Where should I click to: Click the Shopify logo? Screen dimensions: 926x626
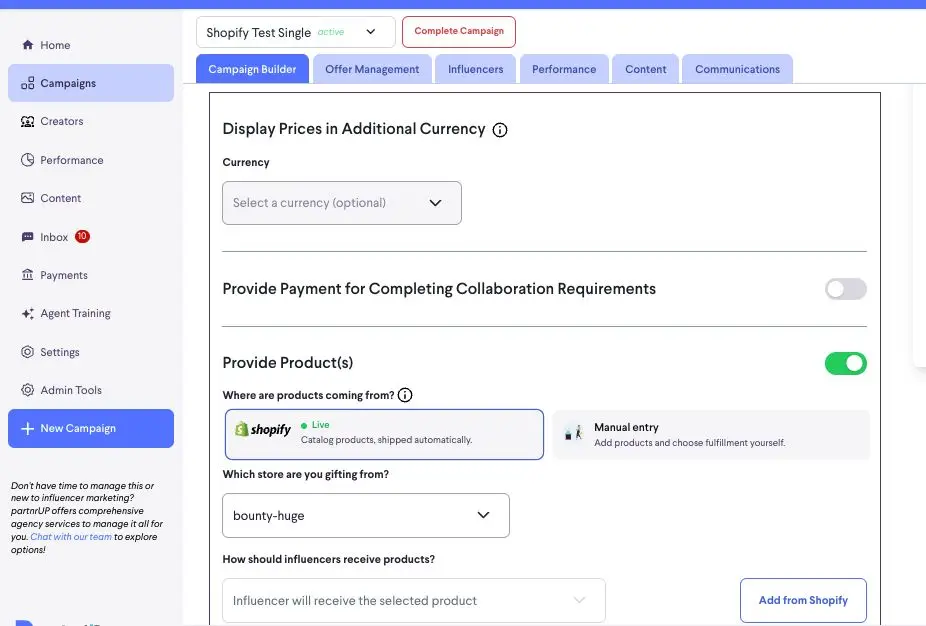coord(263,429)
